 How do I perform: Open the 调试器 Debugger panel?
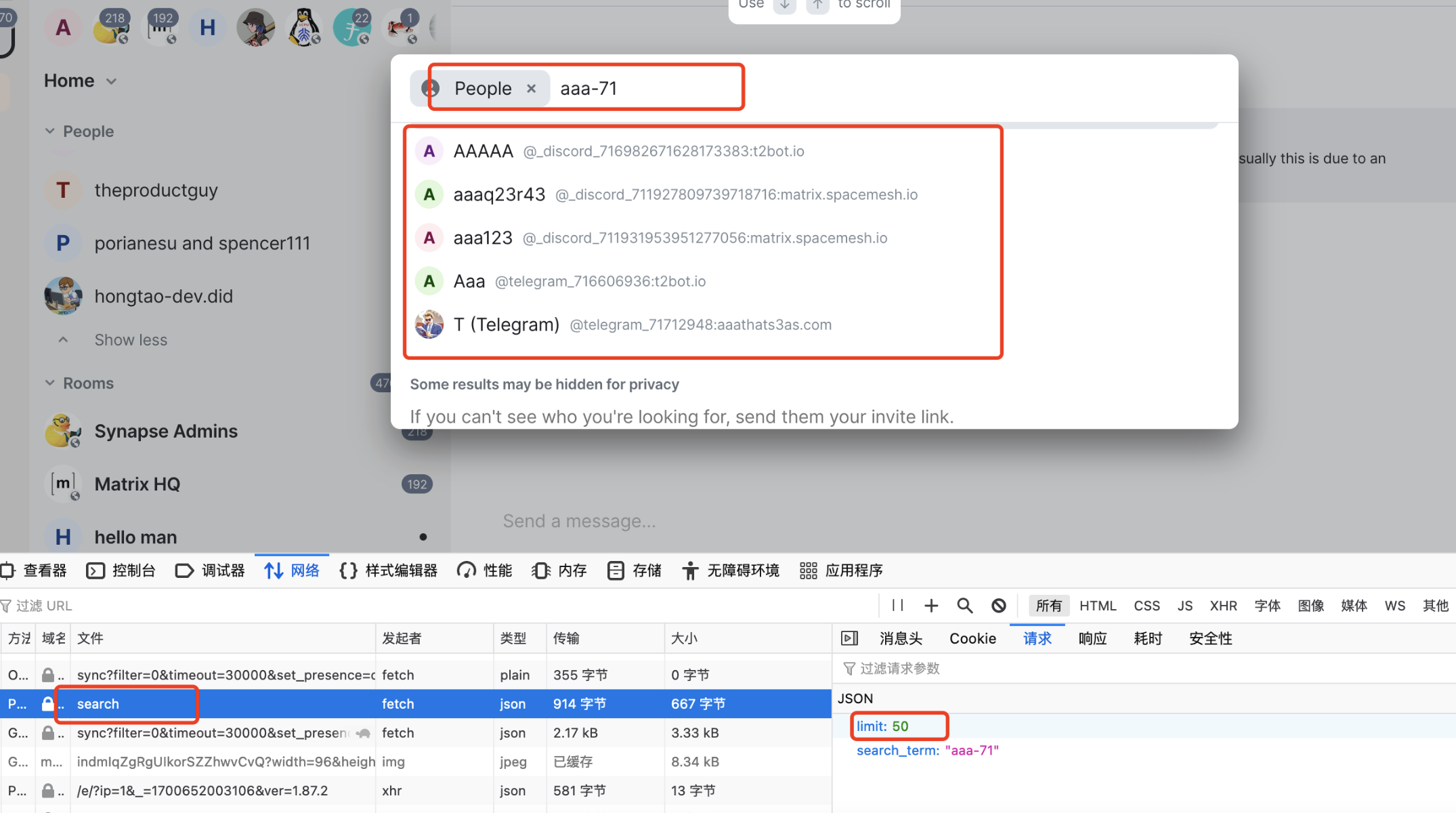point(223,570)
